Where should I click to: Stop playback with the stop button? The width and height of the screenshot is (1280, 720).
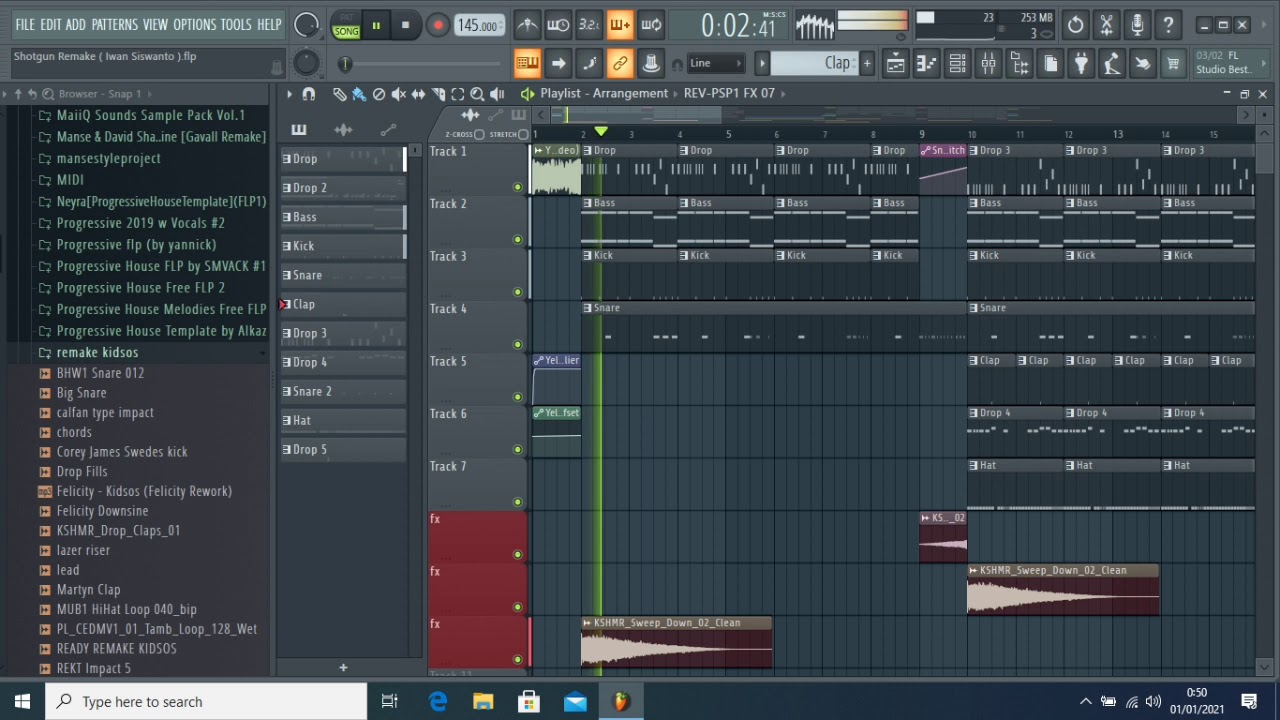[x=405, y=25]
